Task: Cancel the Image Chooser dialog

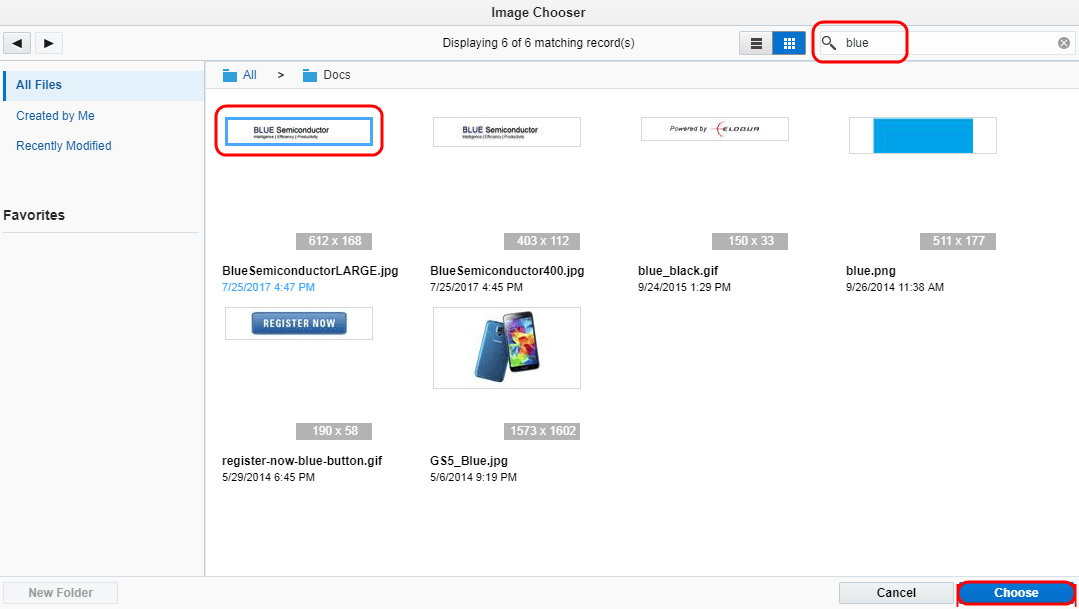Action: [895, 592]
